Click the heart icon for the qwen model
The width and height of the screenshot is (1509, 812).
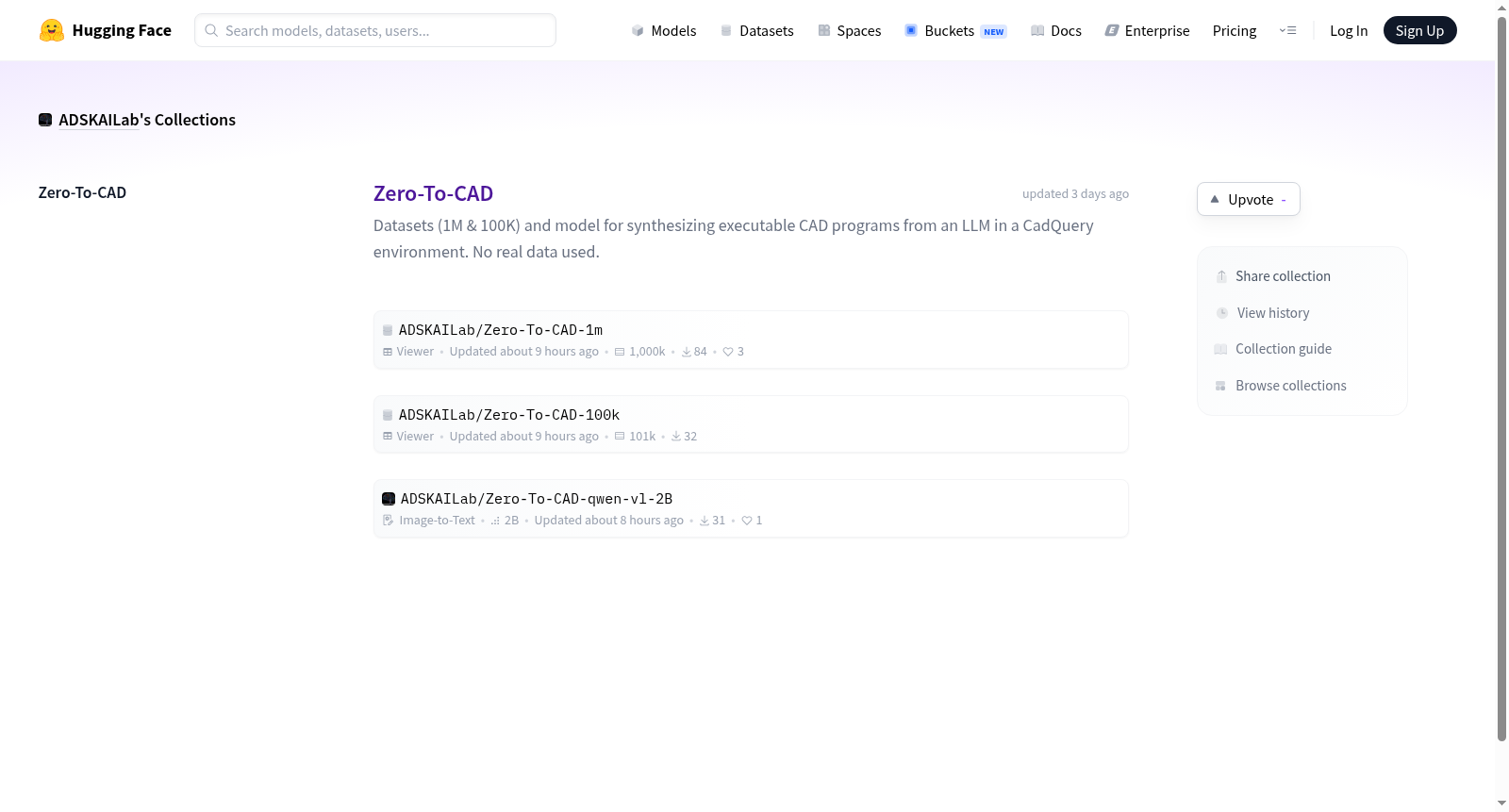(747, 521)
